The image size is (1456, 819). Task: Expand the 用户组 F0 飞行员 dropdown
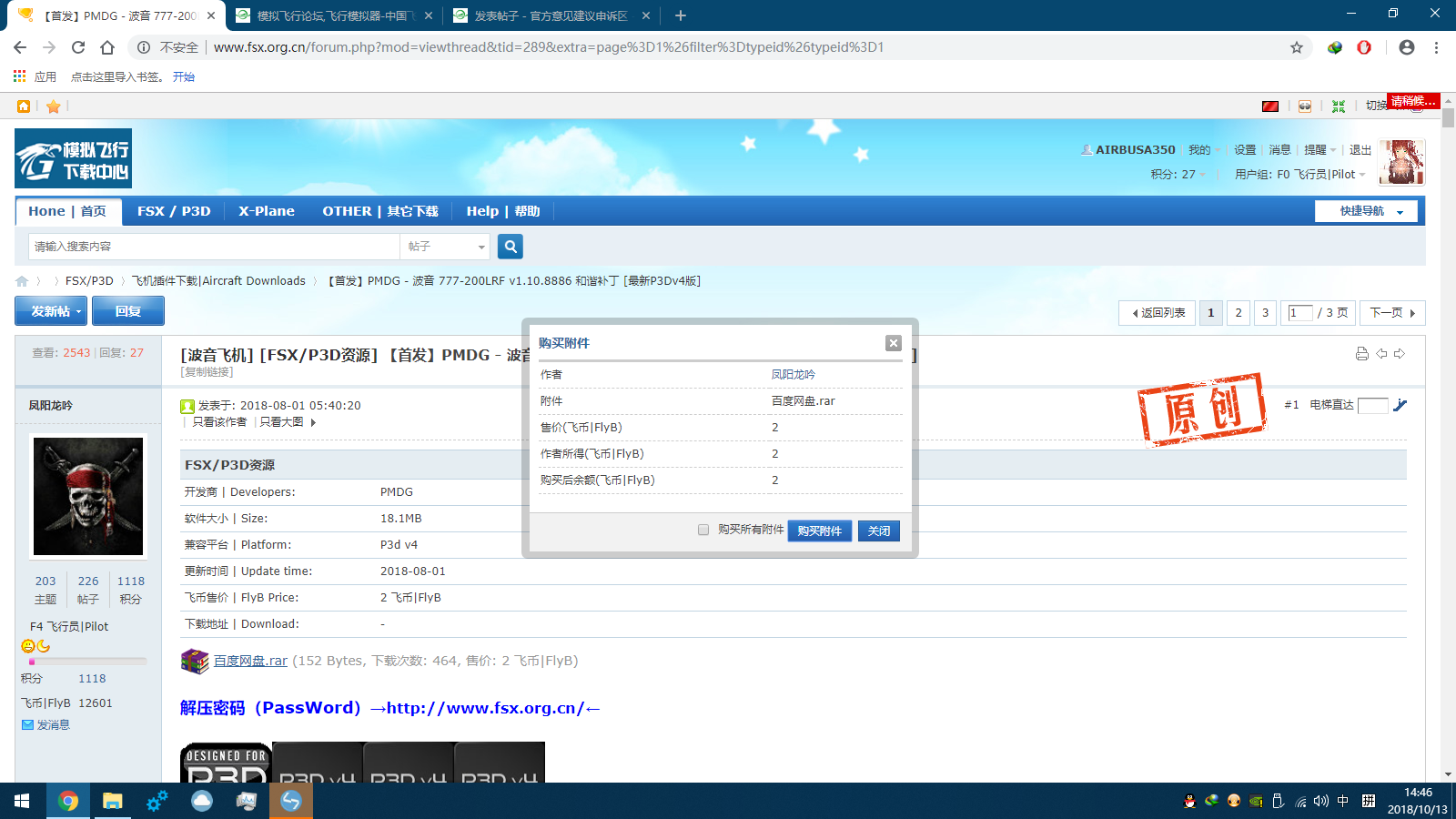pyautogui.click(x=1299, y=175)
